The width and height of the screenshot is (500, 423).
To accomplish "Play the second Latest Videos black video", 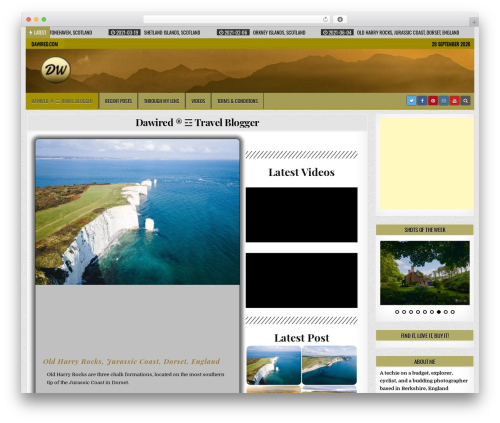I will [301, 280].
